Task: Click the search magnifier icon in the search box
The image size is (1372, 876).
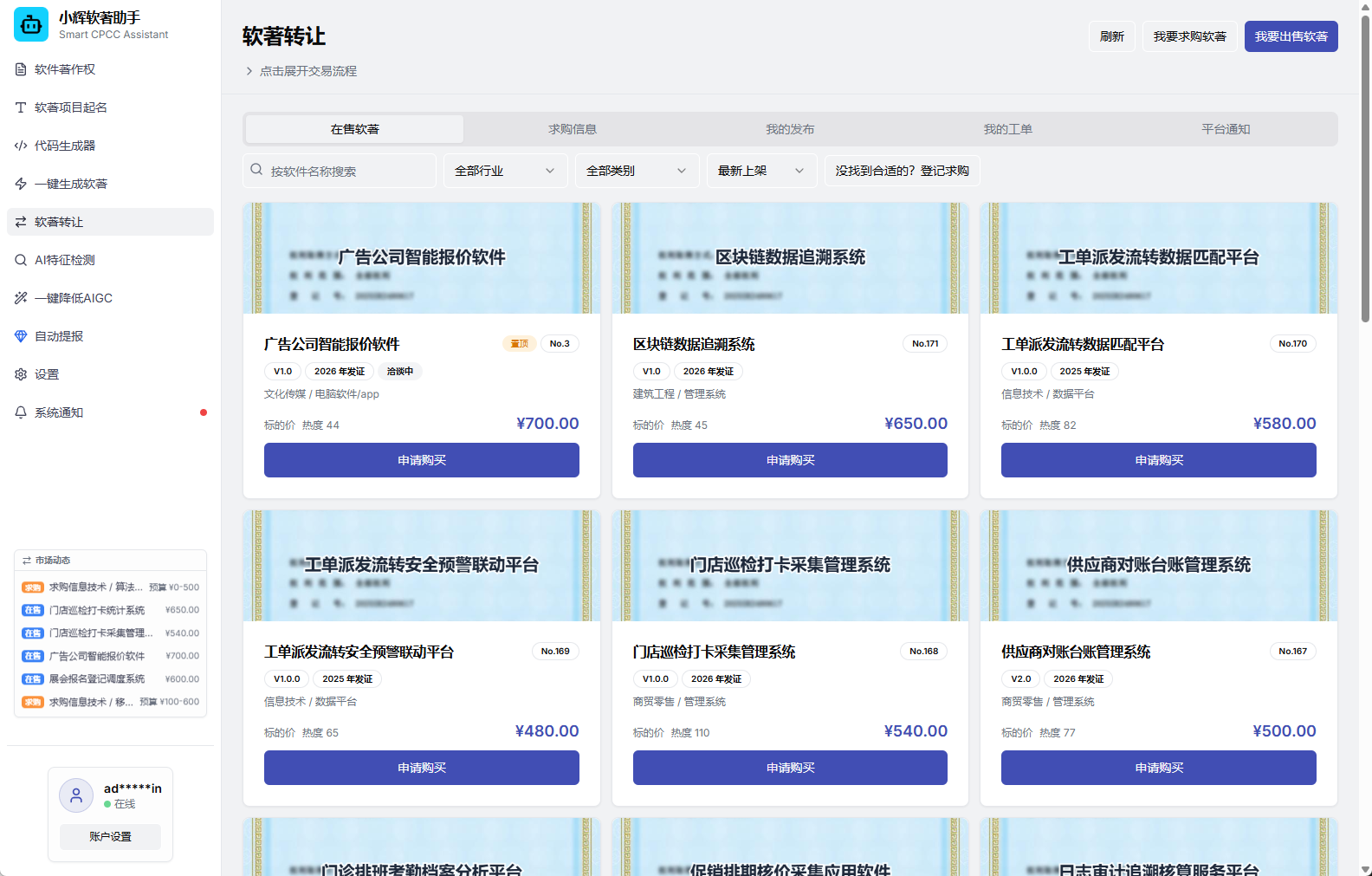Action: coord(256,170)
